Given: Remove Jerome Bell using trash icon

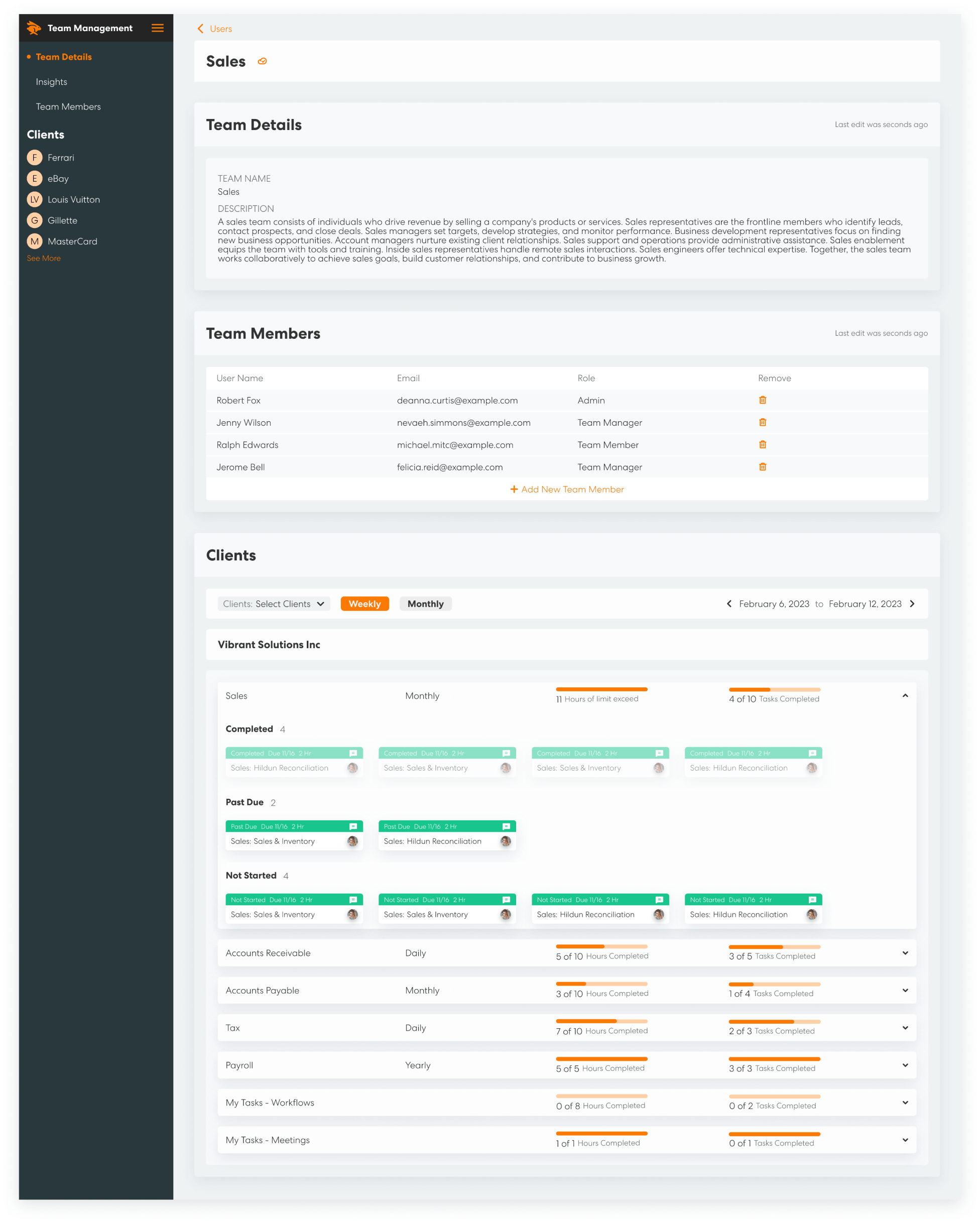Looking at the screenshot, I should pos(763,466).
